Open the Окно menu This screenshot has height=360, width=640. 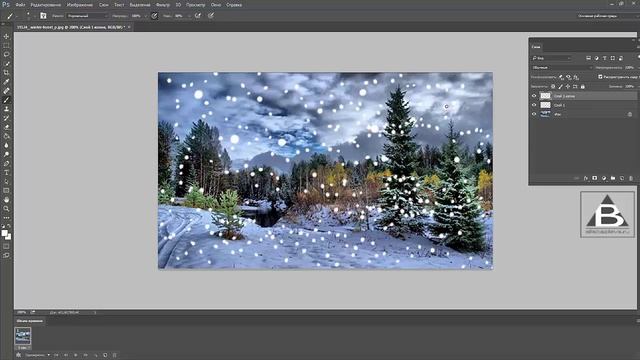click(216, 5)
